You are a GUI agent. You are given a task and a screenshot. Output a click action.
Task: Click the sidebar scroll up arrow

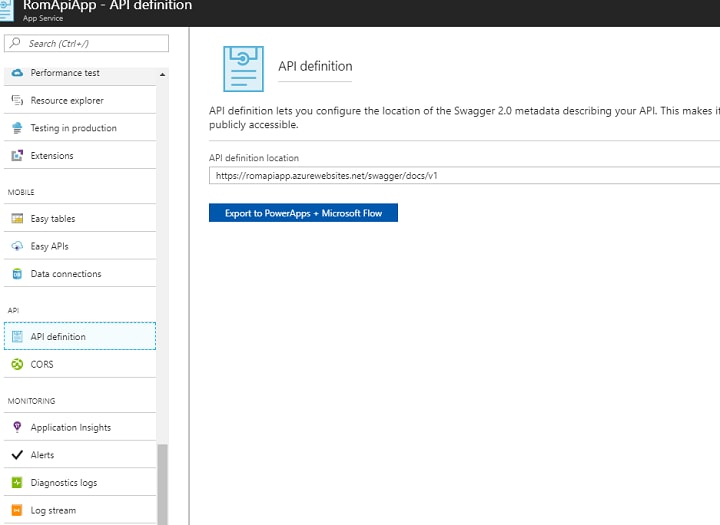163,74
